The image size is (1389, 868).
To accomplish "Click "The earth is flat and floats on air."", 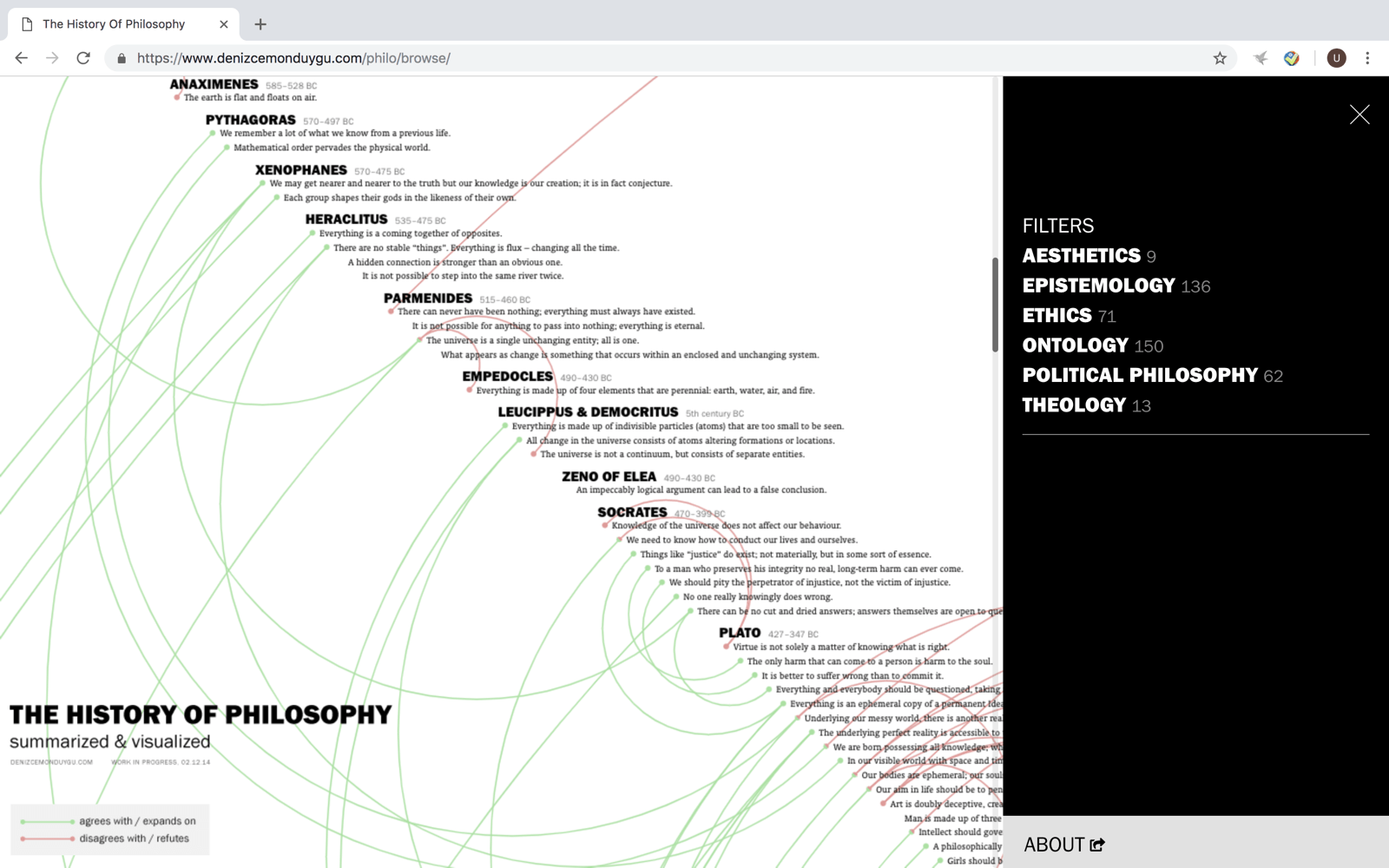I will (x=250, y=97).
